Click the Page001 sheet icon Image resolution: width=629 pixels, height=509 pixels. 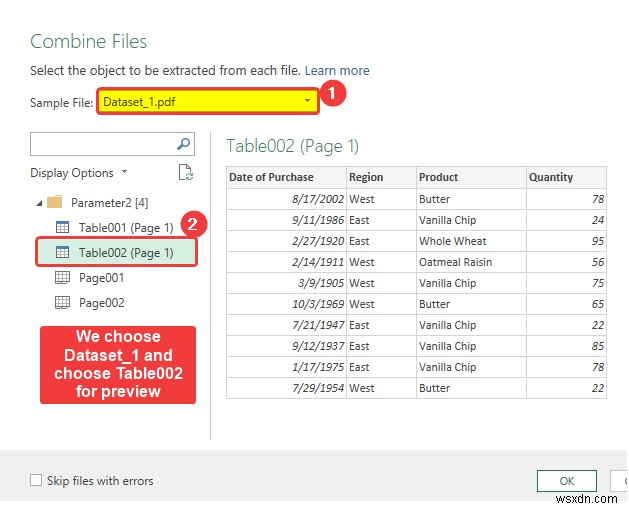(62, 277)
